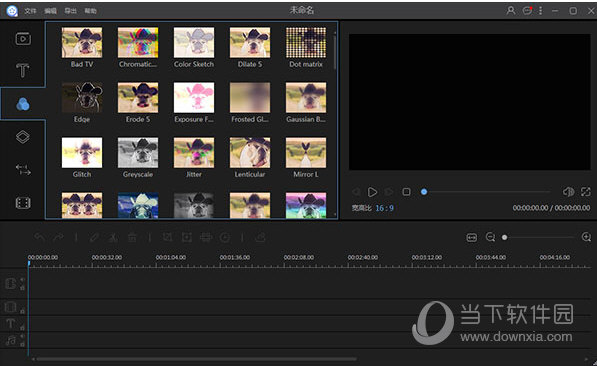
Task: Click the Edit pencil tool
Action: click(x=94, y=238)
